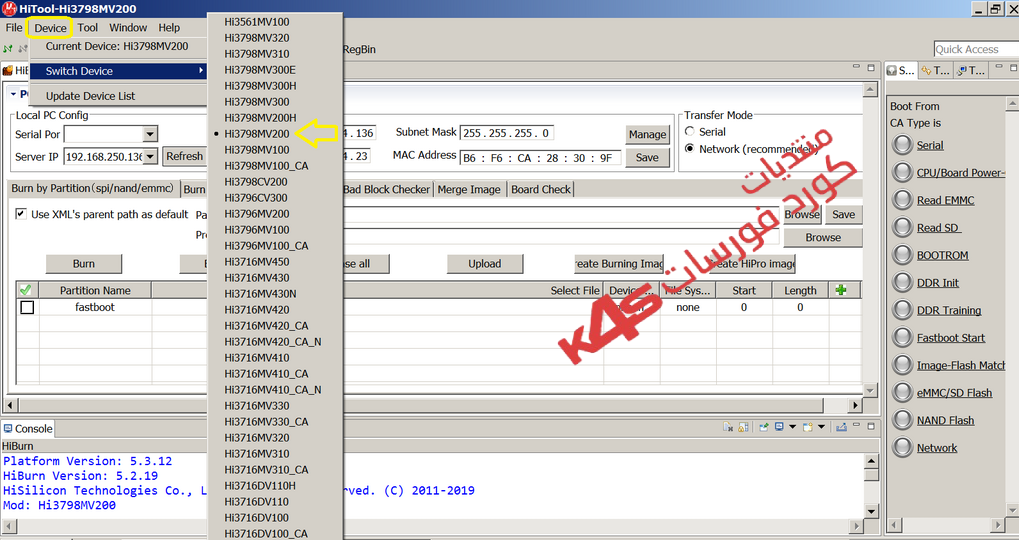Click the Serial round status indicator

coord(902,144)
